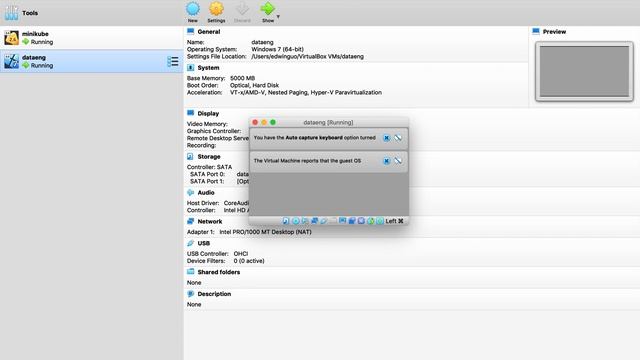This screenshot has width=640, height=360.
Task: Minimize the dataeng [Running] window
Action: [x=264, y=122]
